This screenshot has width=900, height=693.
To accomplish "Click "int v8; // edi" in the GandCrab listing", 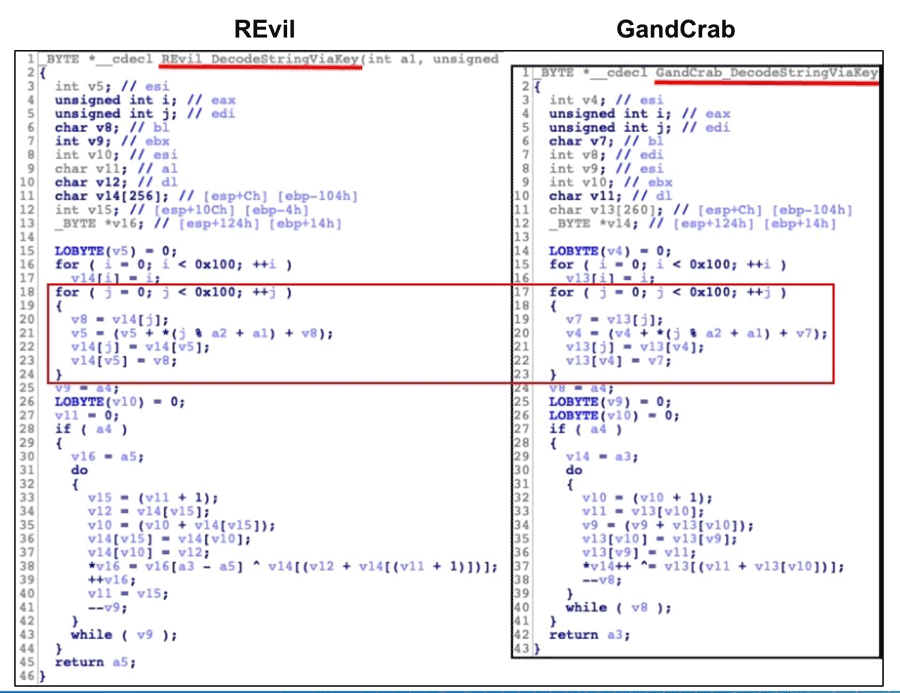I will 606,155.
